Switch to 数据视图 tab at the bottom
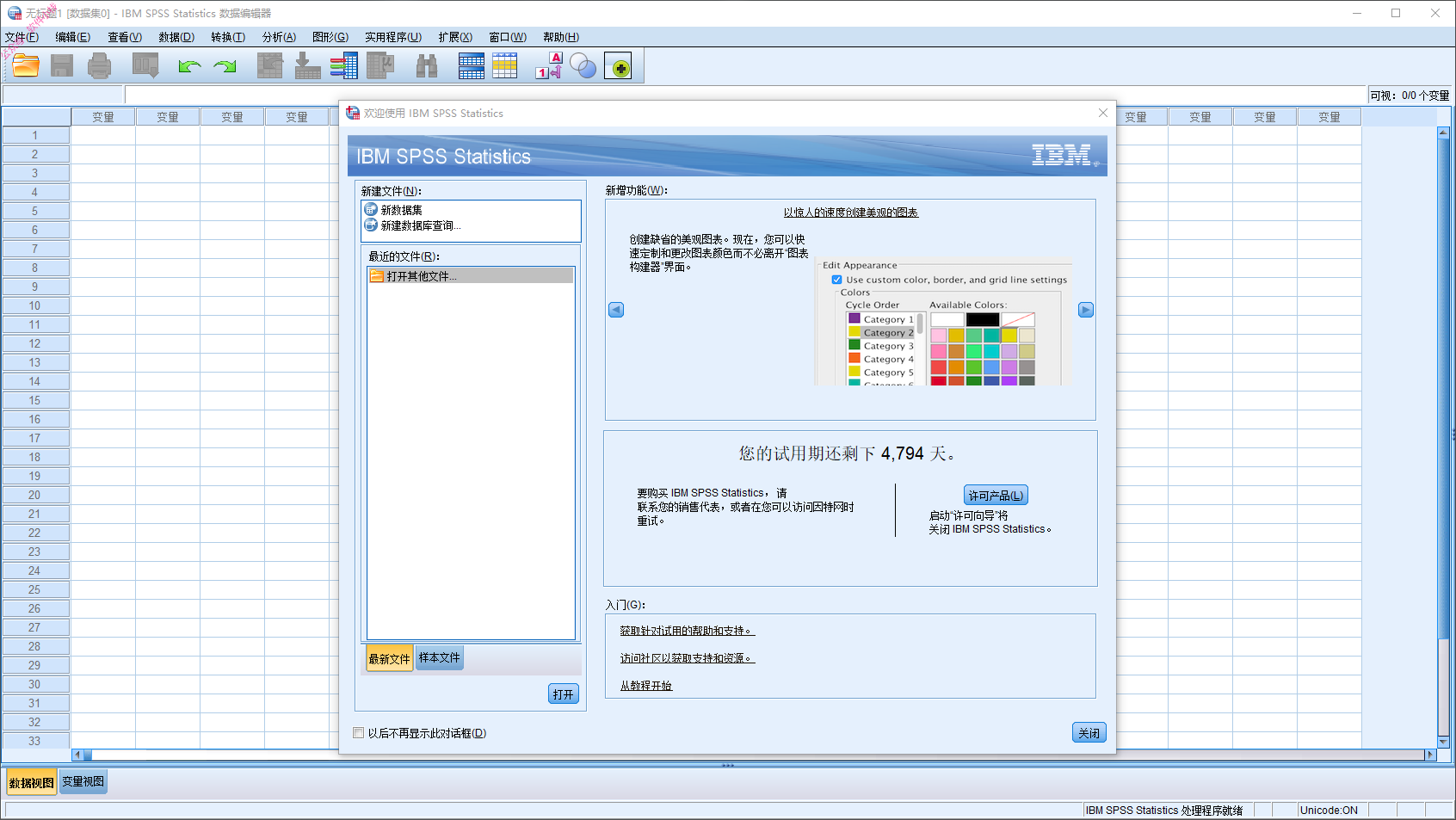Image resolution: width=1456 pixels, height=820 pixels. tap(32, 782)
